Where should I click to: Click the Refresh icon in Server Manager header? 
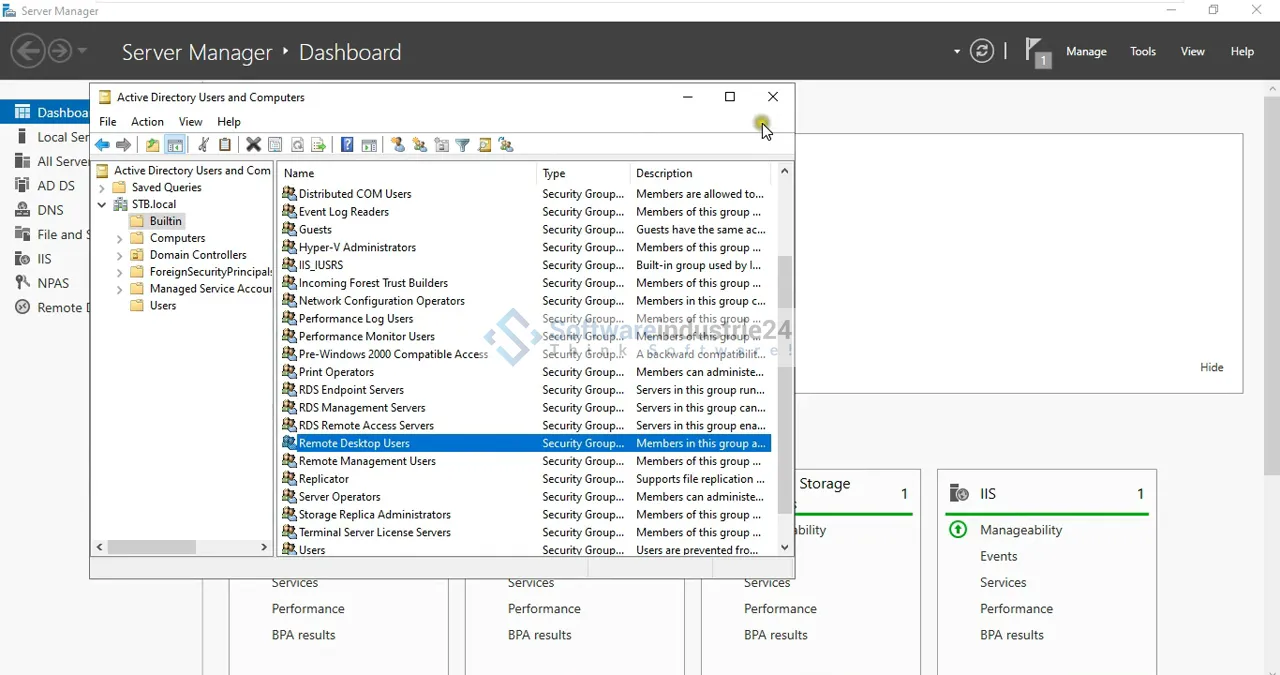click(x=982, y=51)
